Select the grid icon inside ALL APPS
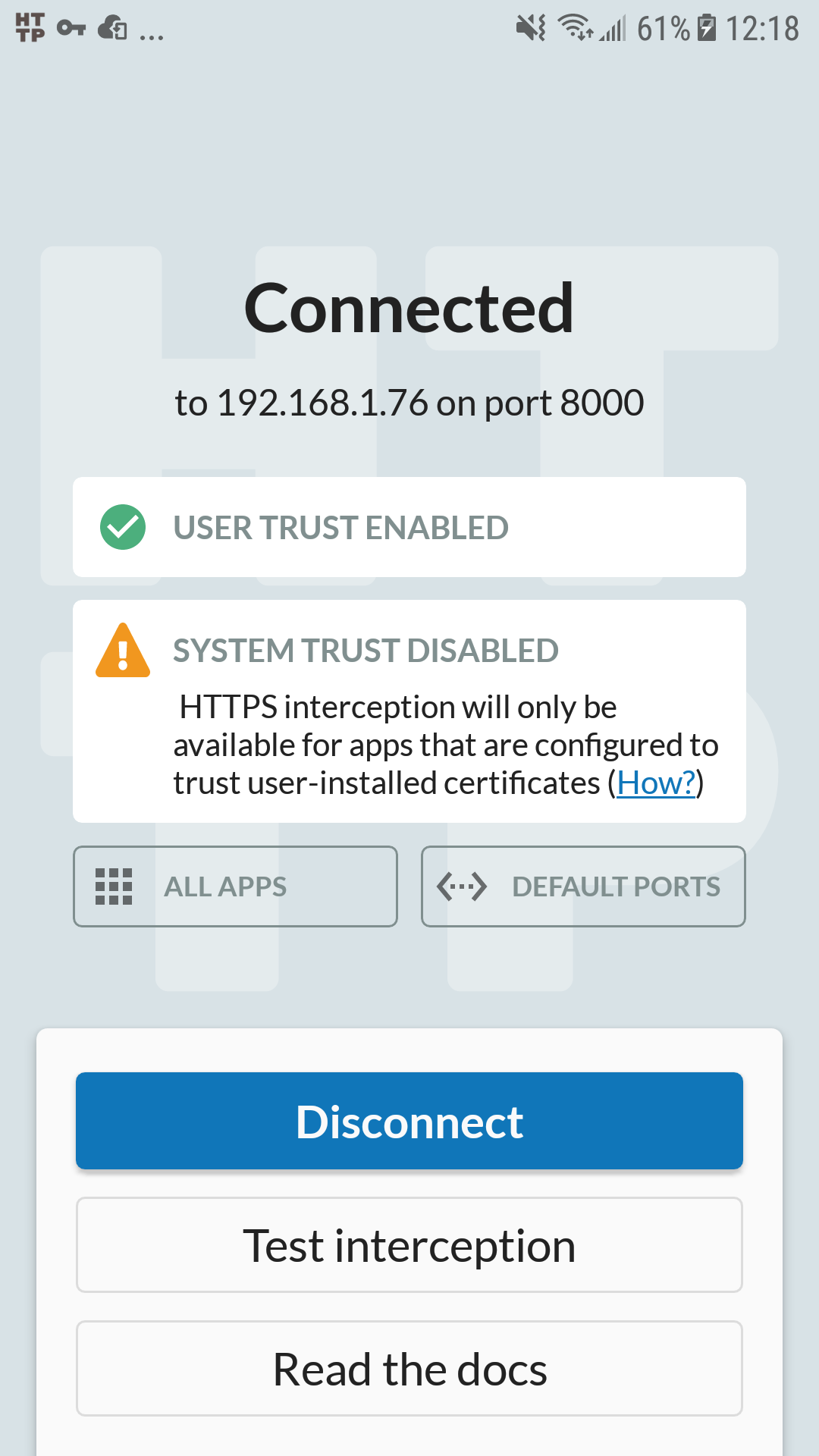This screenshot has height=1456, width=819. pos(114,886)
